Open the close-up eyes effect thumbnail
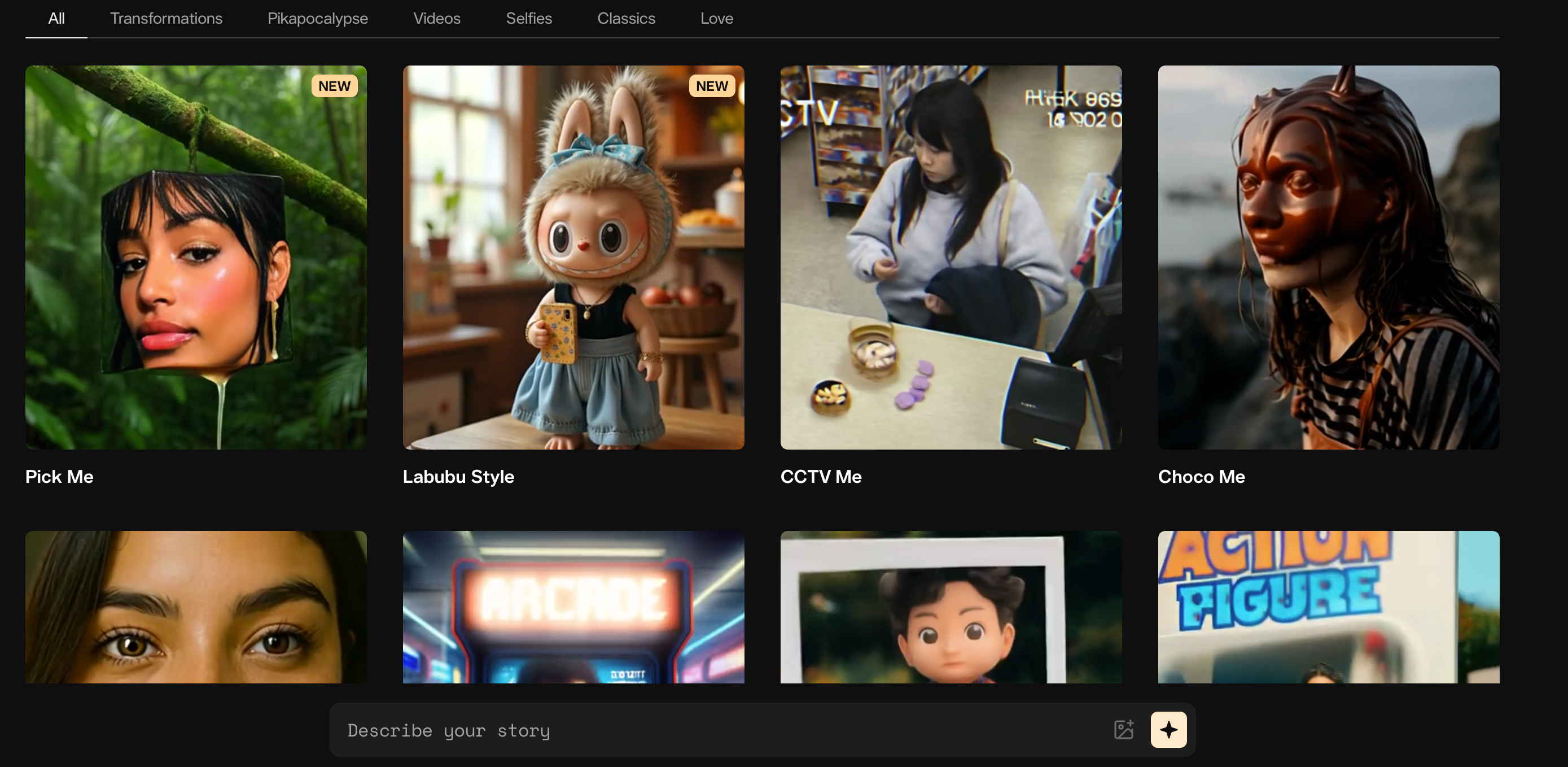 click(x=196, y=606)
